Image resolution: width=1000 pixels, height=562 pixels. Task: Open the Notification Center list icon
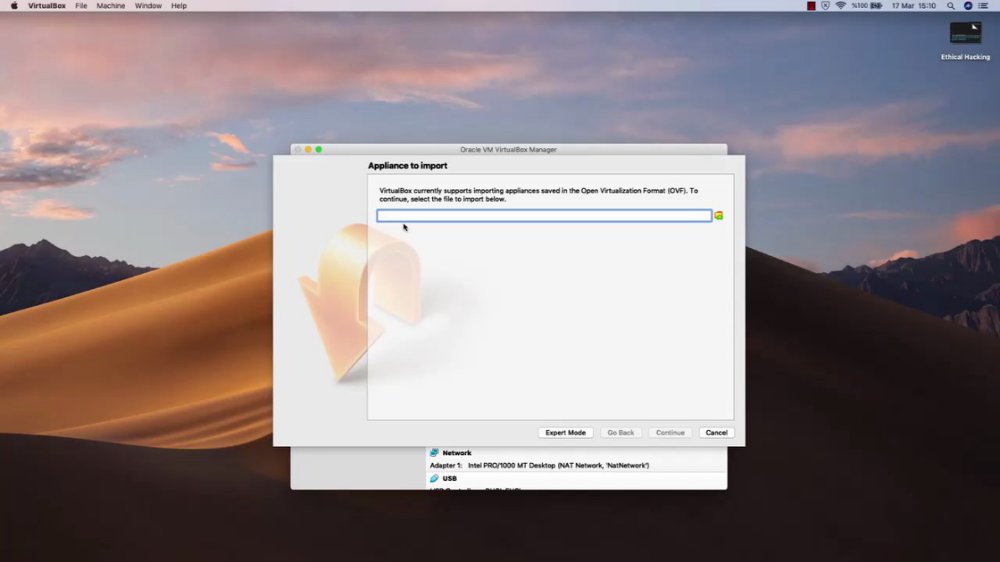(x=983, y=6)
